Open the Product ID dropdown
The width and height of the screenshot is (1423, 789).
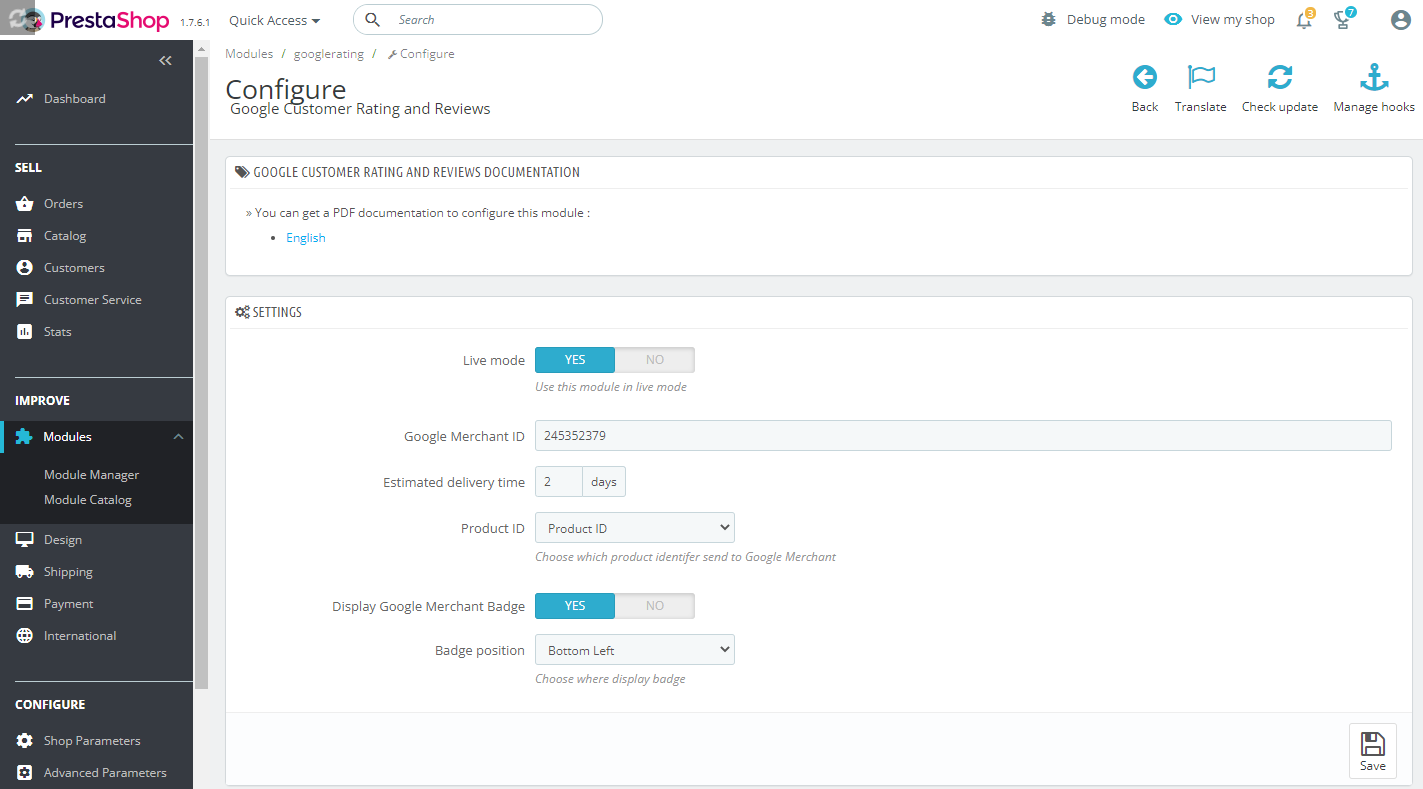tap(635, 528)
